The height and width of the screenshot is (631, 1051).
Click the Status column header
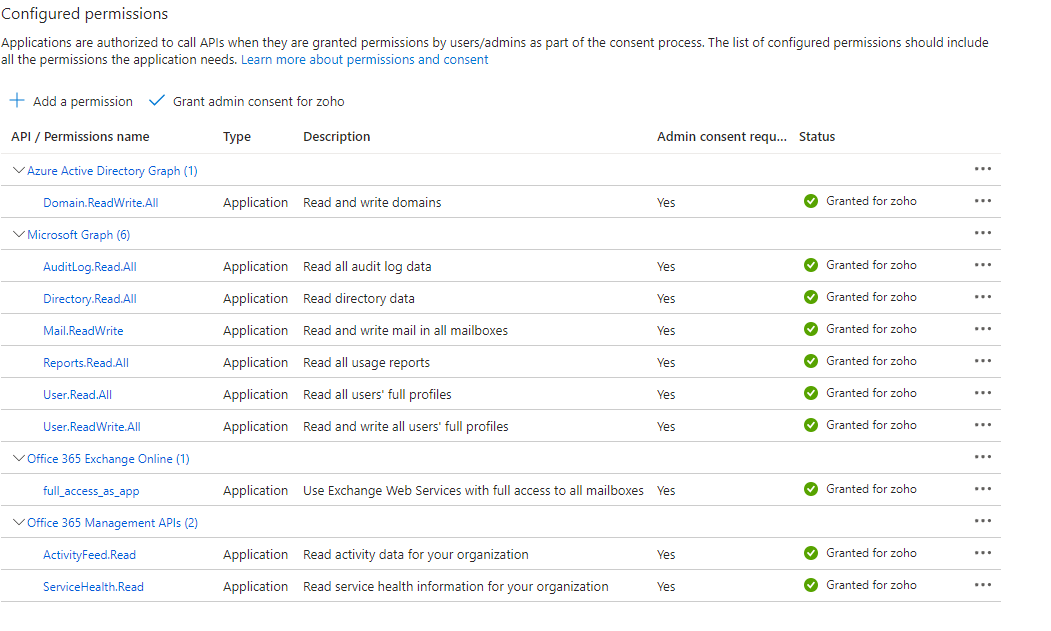pos(817,137)
